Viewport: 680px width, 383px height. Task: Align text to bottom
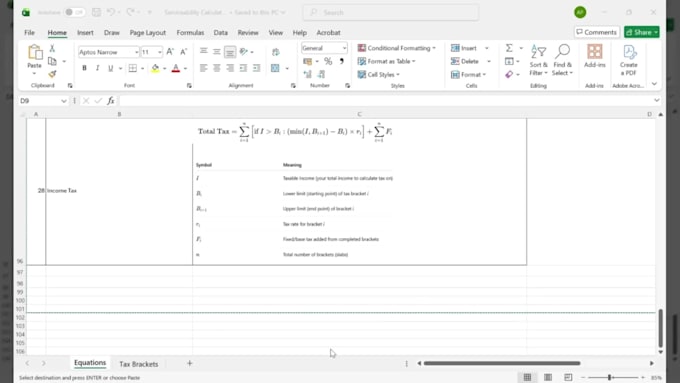pos(230,52)
